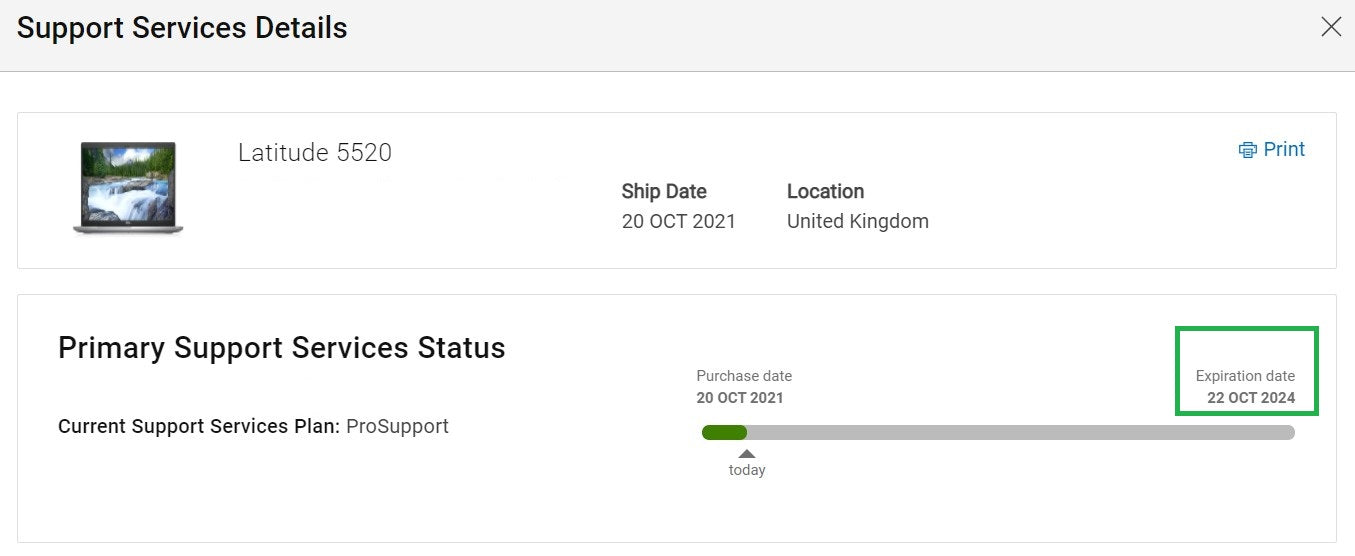Click the Purchase date 20 OCT 2021
The width and height of the screenshot is (1355, 556).
tap(740, 398)
